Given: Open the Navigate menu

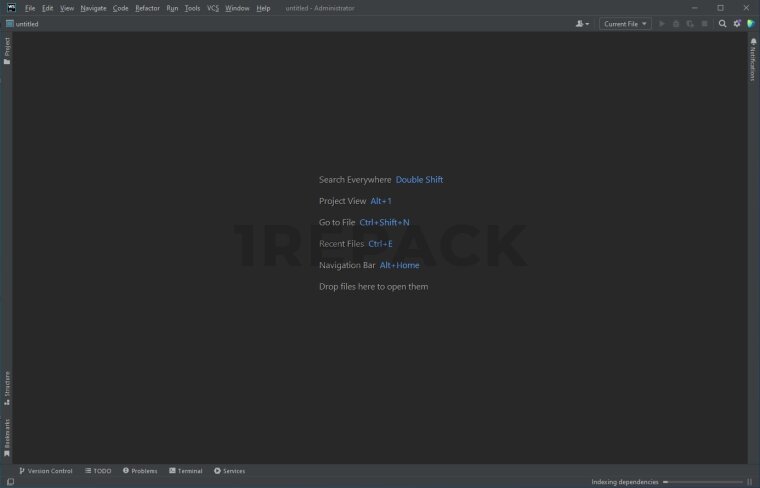Looking at the screenshot, I should pyautogui.click(x=93, y=8).
